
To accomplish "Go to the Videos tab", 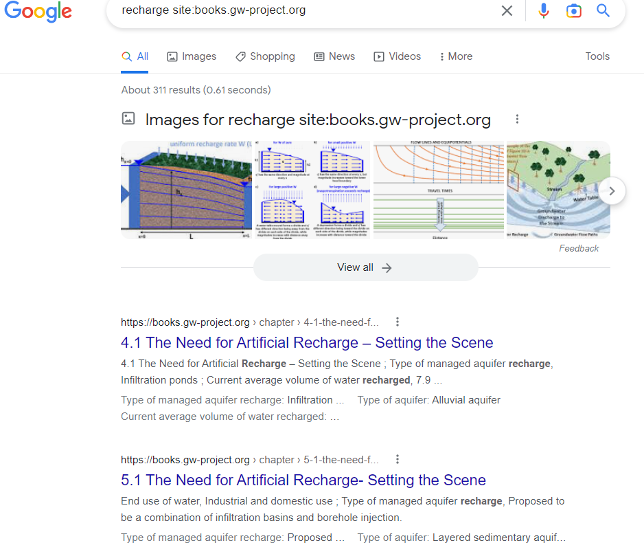I will click(397, 57).
